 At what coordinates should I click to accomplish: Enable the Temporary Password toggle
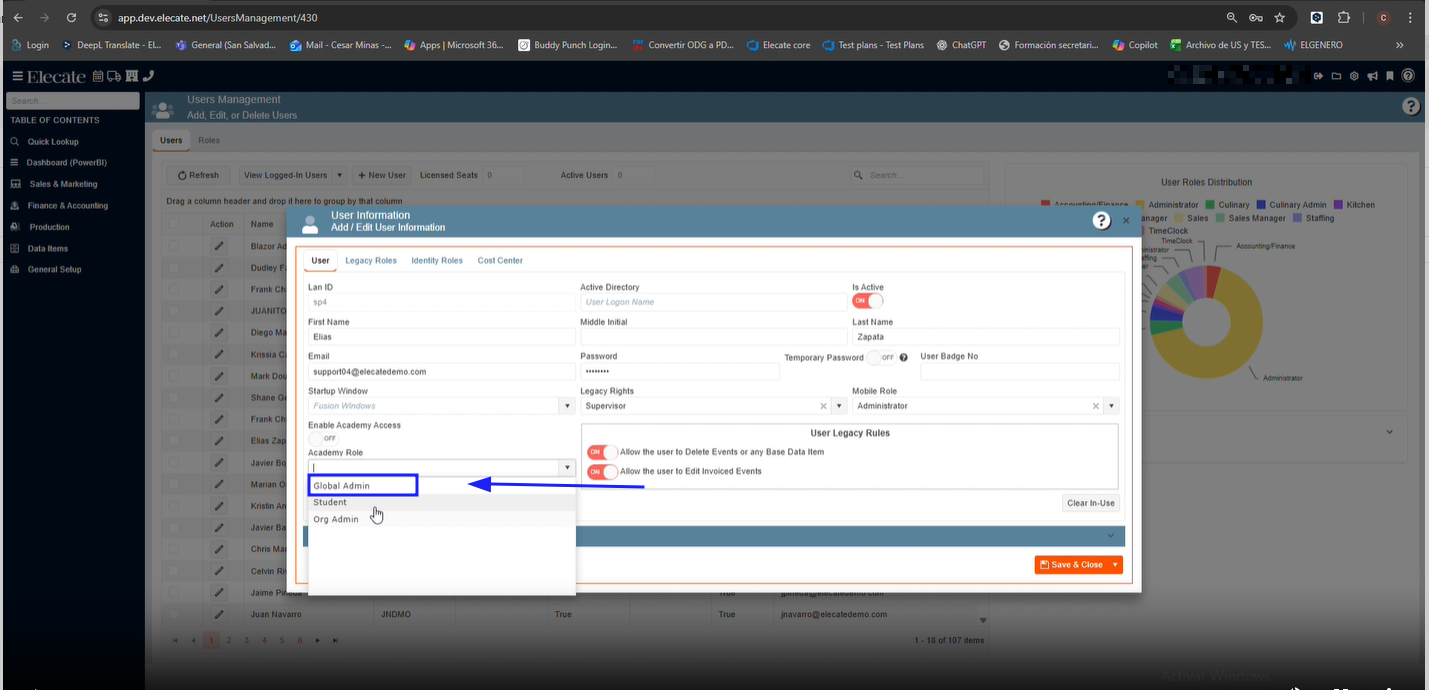tap(881, 357)
